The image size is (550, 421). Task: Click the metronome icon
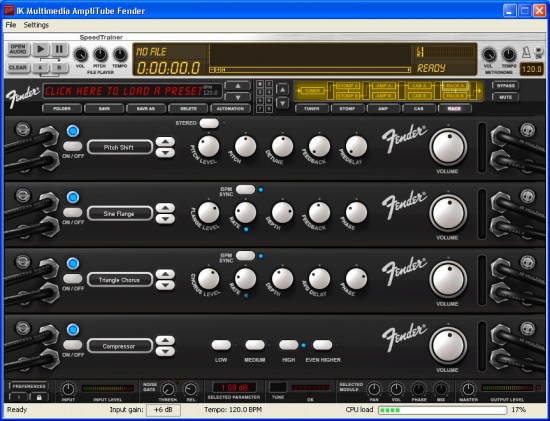[526, 53]
